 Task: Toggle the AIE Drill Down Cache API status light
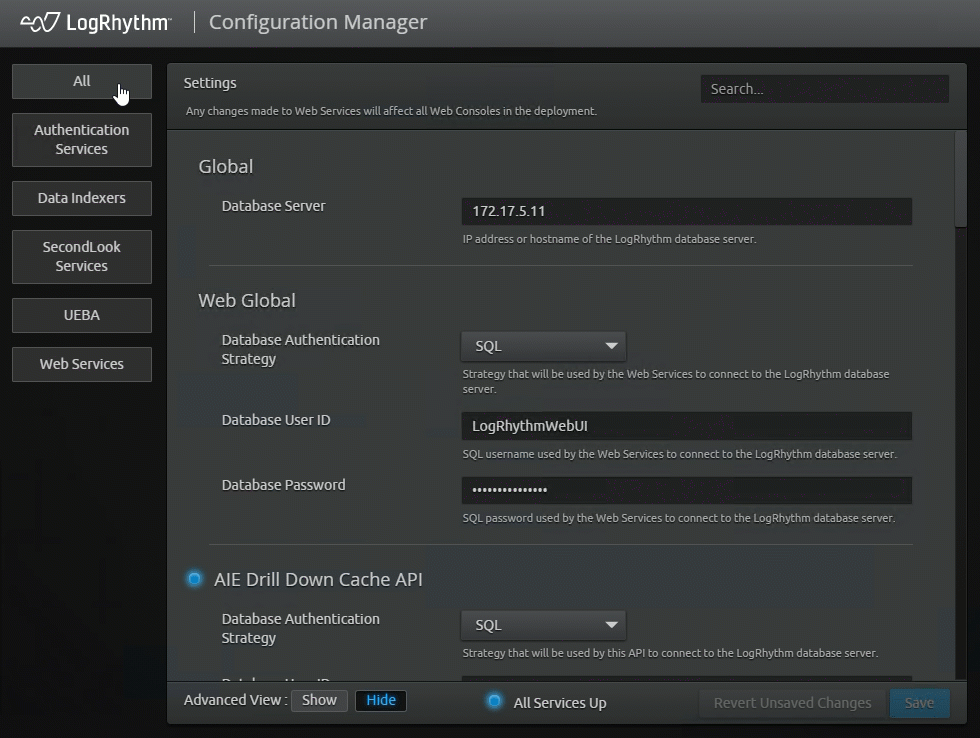195,578
